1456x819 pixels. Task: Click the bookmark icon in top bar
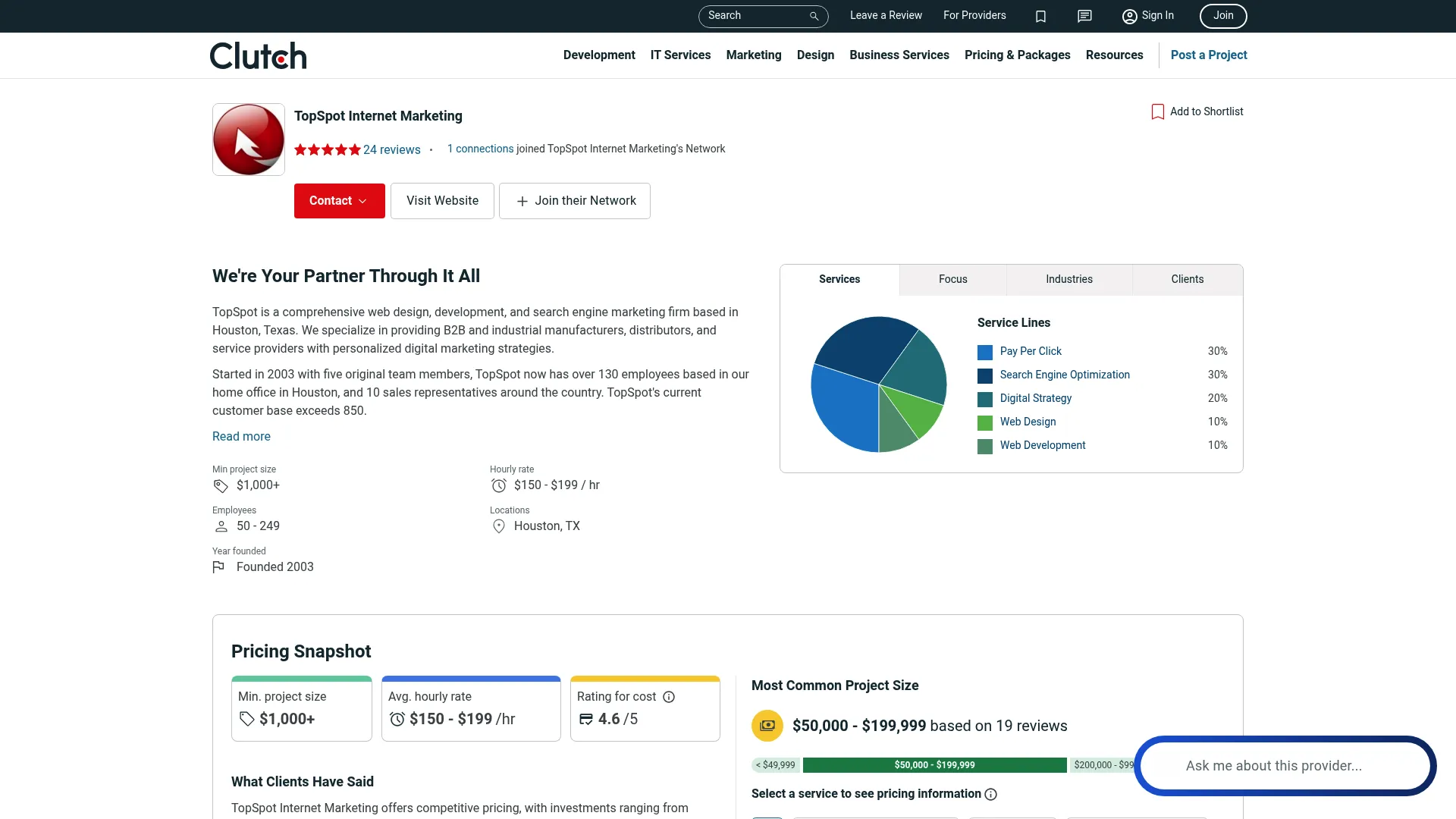1040,16
